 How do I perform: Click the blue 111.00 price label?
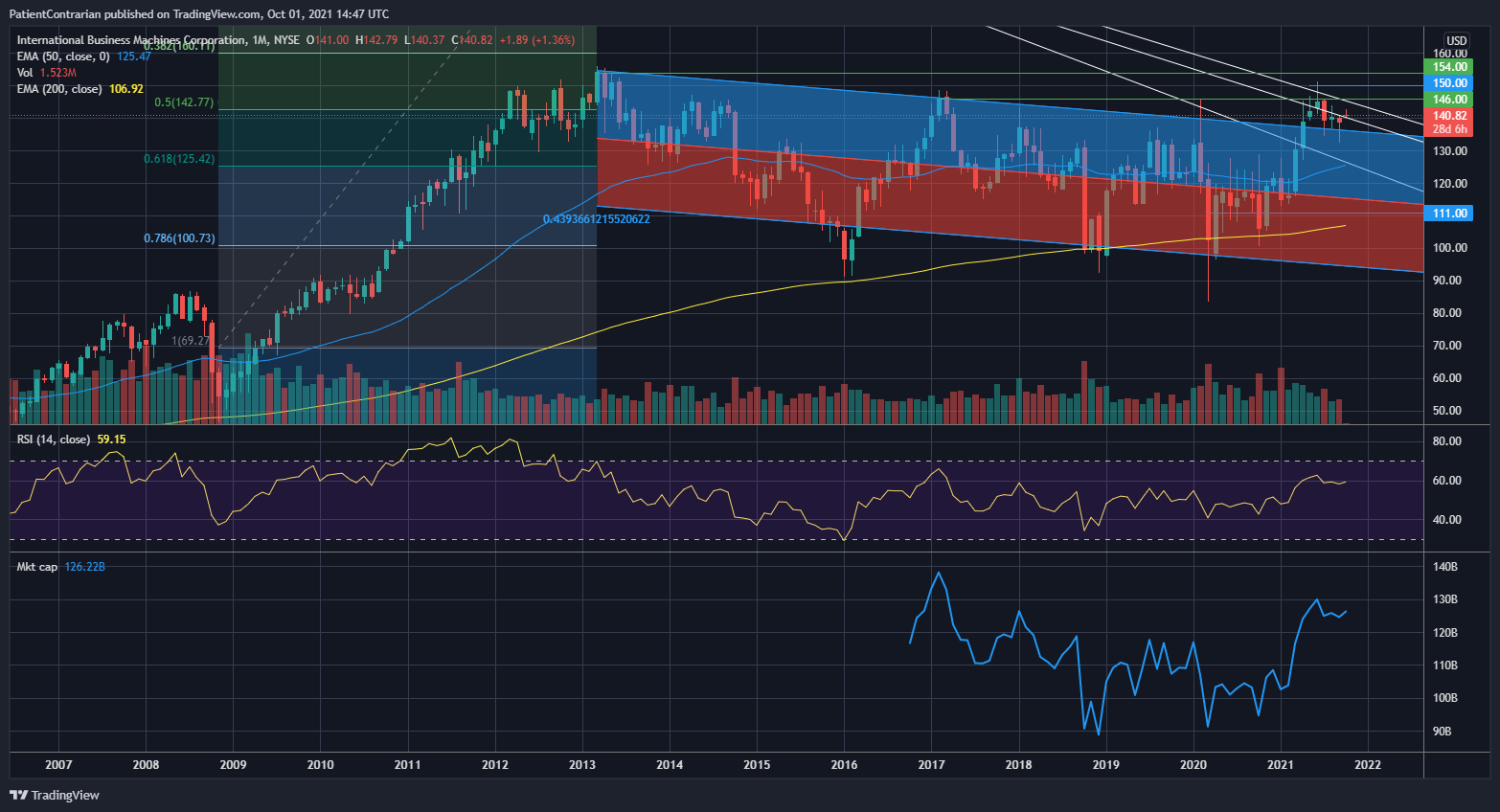(x=1448, y=214)
